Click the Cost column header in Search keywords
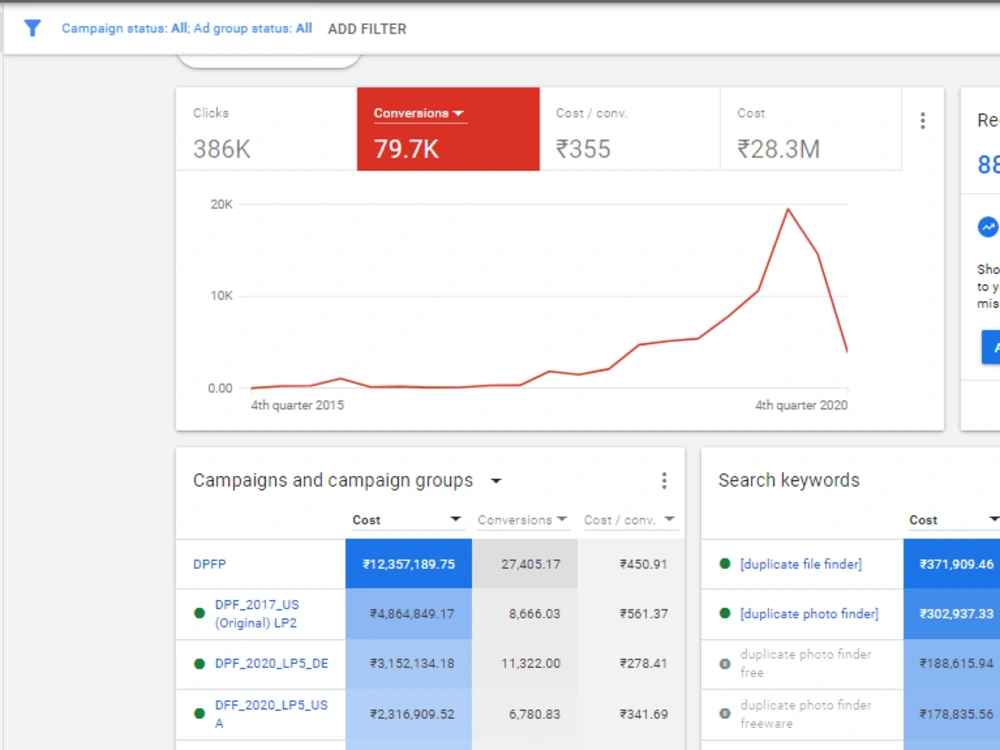Image resolution: width=1000 pixels, height=750 pixels. point(923,520)
